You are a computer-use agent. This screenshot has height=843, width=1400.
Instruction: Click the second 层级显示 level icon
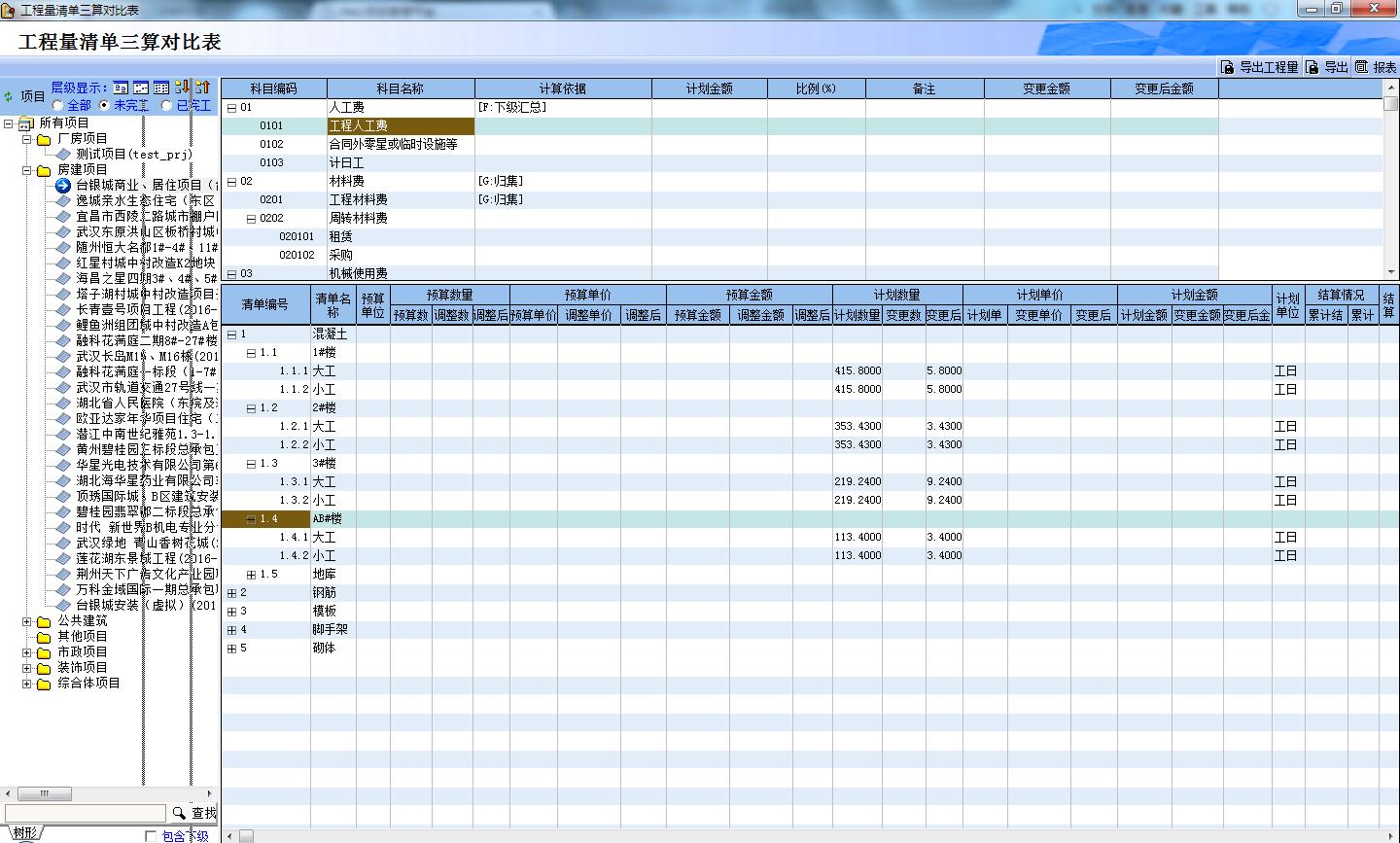tap(141, 88)
